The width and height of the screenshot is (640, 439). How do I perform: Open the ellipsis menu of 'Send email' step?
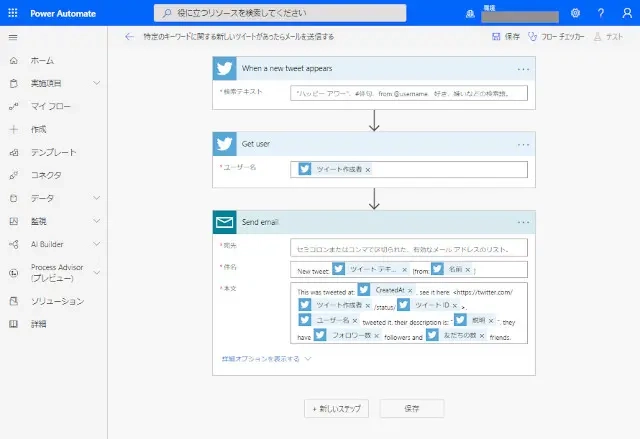pyautogui.click(x=523, y=223)
